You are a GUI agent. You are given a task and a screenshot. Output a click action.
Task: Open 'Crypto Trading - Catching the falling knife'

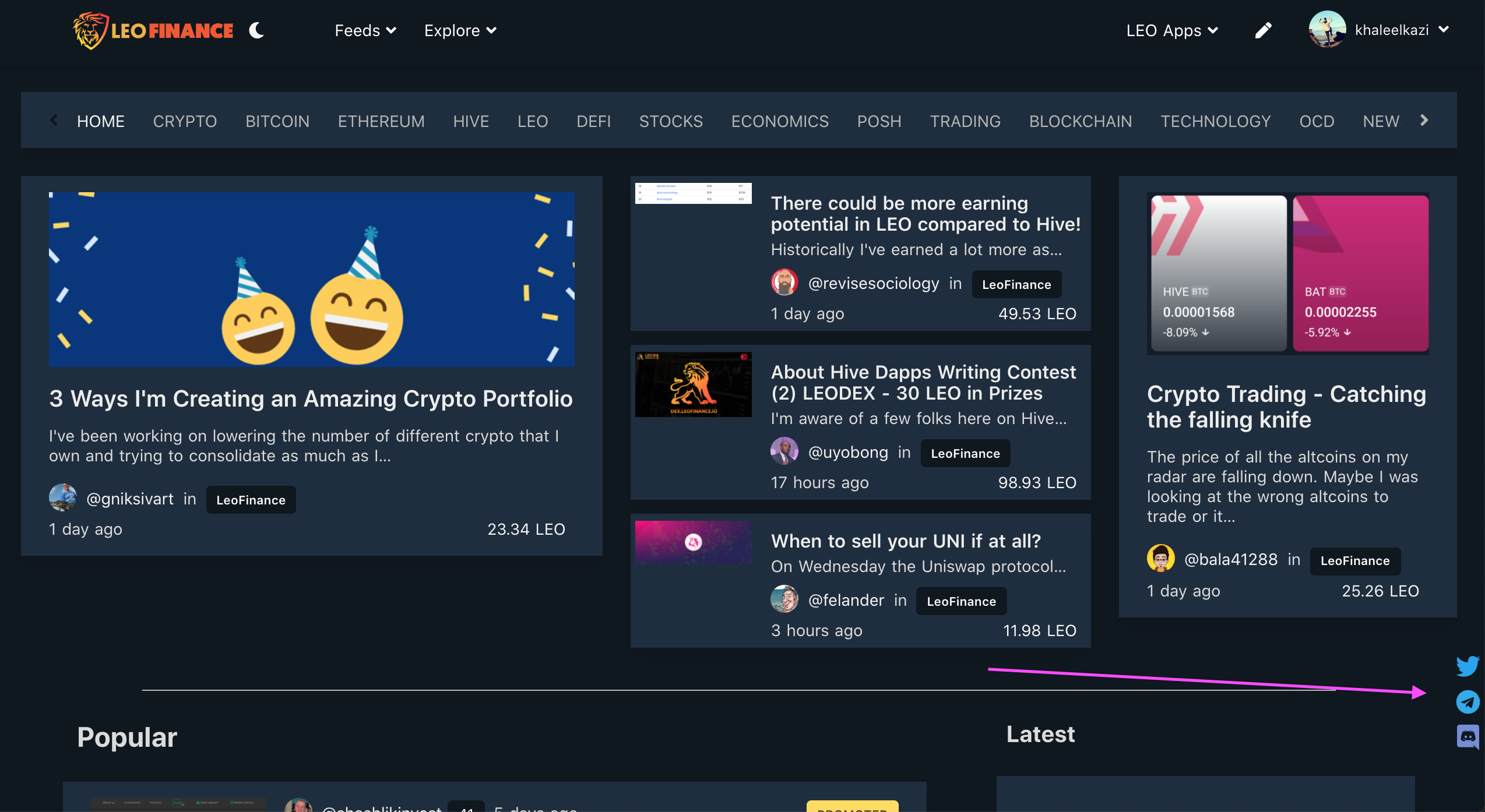tap(1287, 407)
